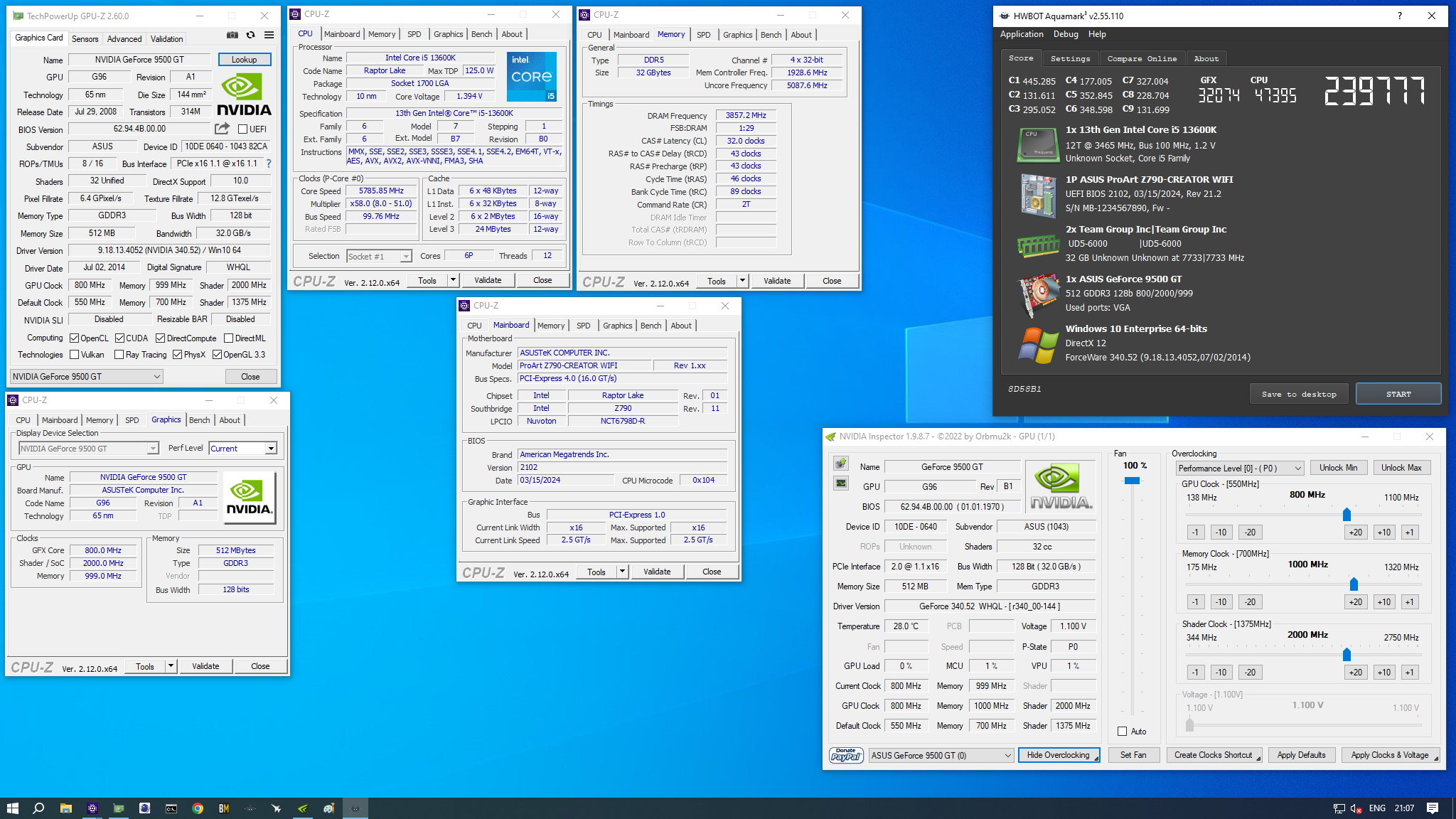1456x819 pixels.
Task: Open ASUS GeForce 9500 GT (0) GPU dropdown
Action: coord(941,756)
